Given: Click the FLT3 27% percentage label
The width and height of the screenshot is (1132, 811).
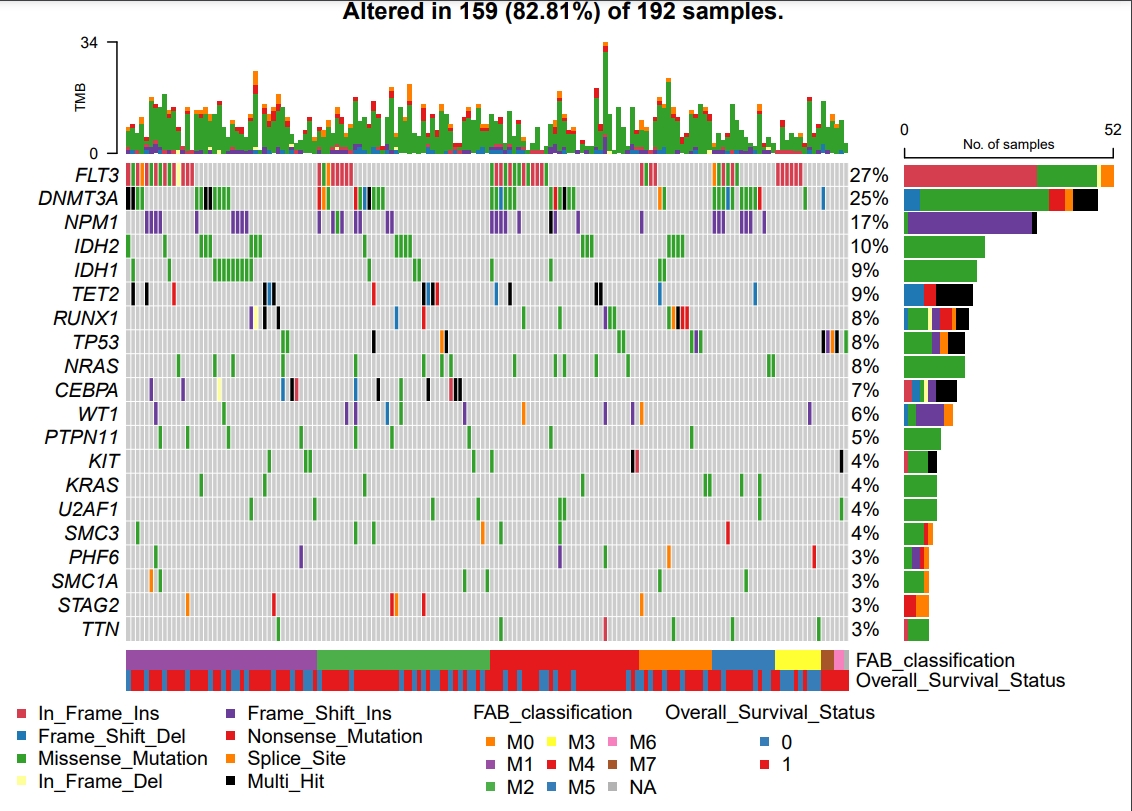Looking at the screenshot, I should click(x=868, y=175).
